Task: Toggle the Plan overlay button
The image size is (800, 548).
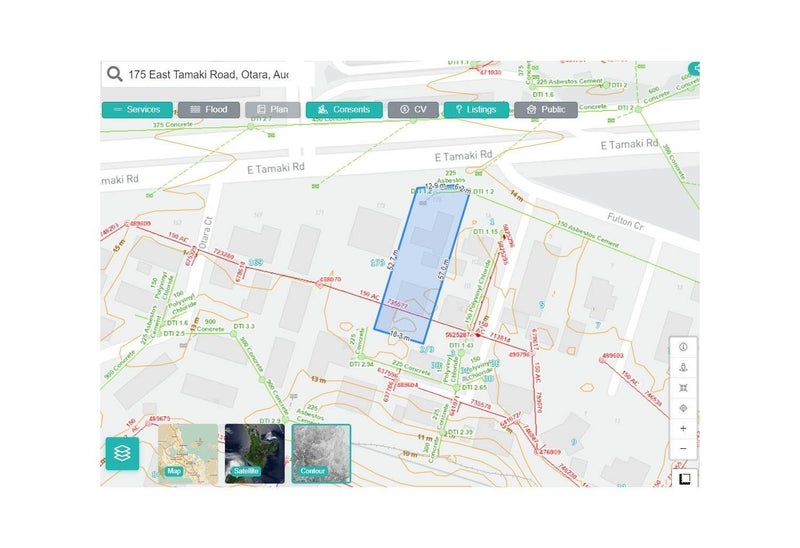Action: click(272, 110)
